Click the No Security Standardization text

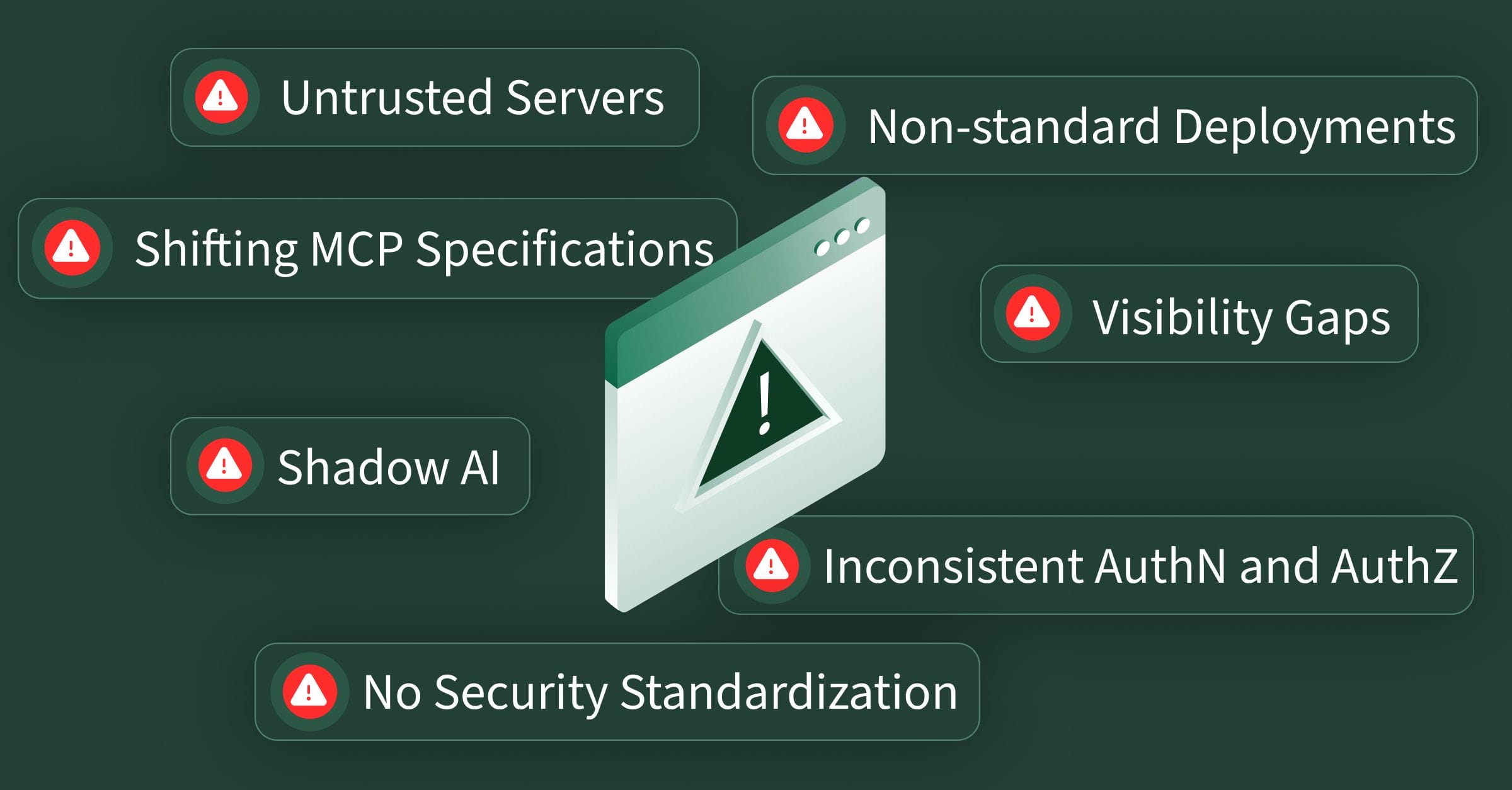tap(660, 692)
